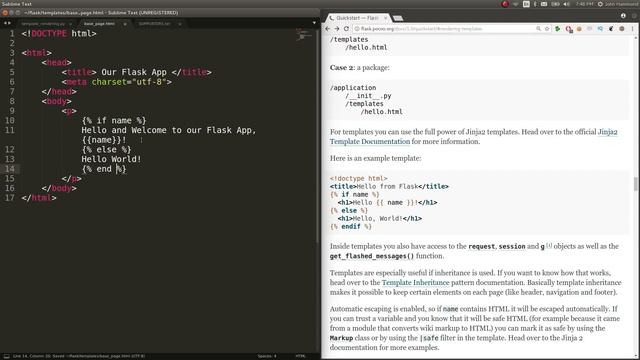This screenshot has width=640, height=360.
Task: Click the light blue extension icon
Action: (x=600, y=29)
